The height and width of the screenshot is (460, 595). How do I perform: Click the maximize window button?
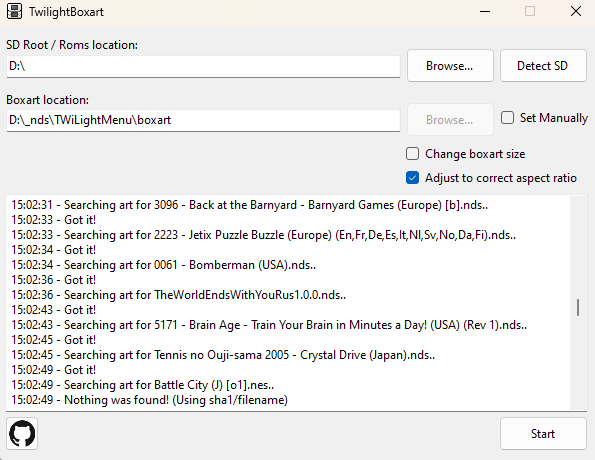click(530, 11)
